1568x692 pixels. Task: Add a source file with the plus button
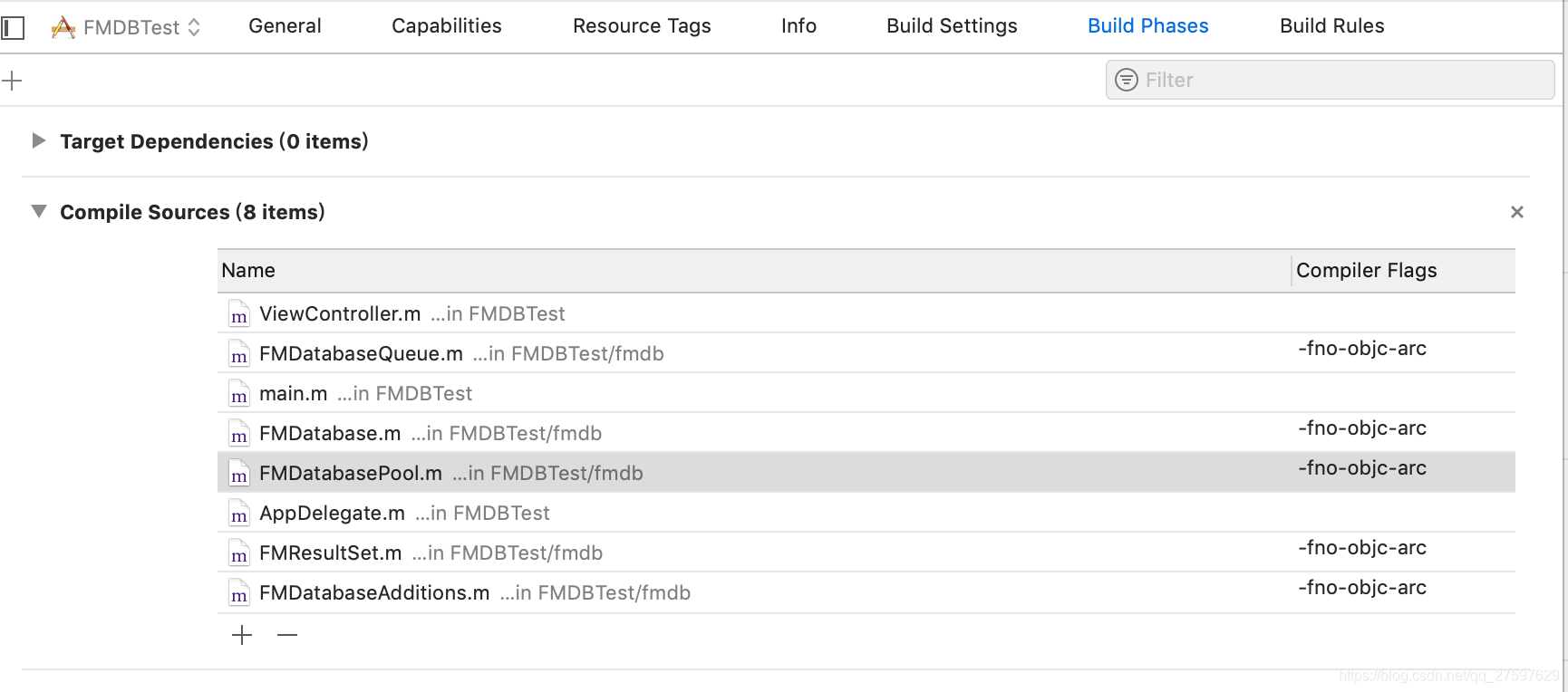click(242, 635)
